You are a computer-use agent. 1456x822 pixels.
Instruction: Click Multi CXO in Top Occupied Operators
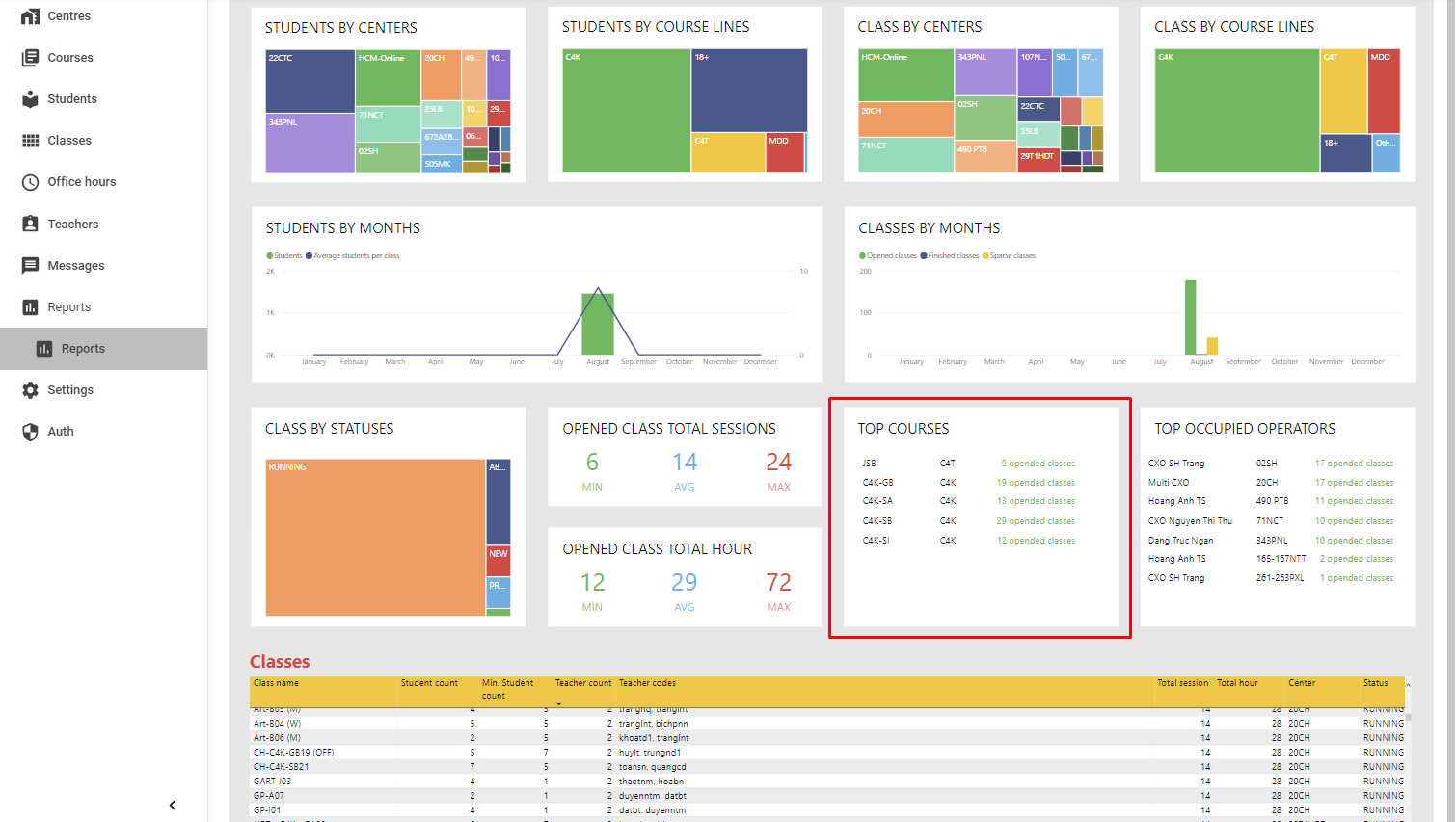tap(1169, 483)
